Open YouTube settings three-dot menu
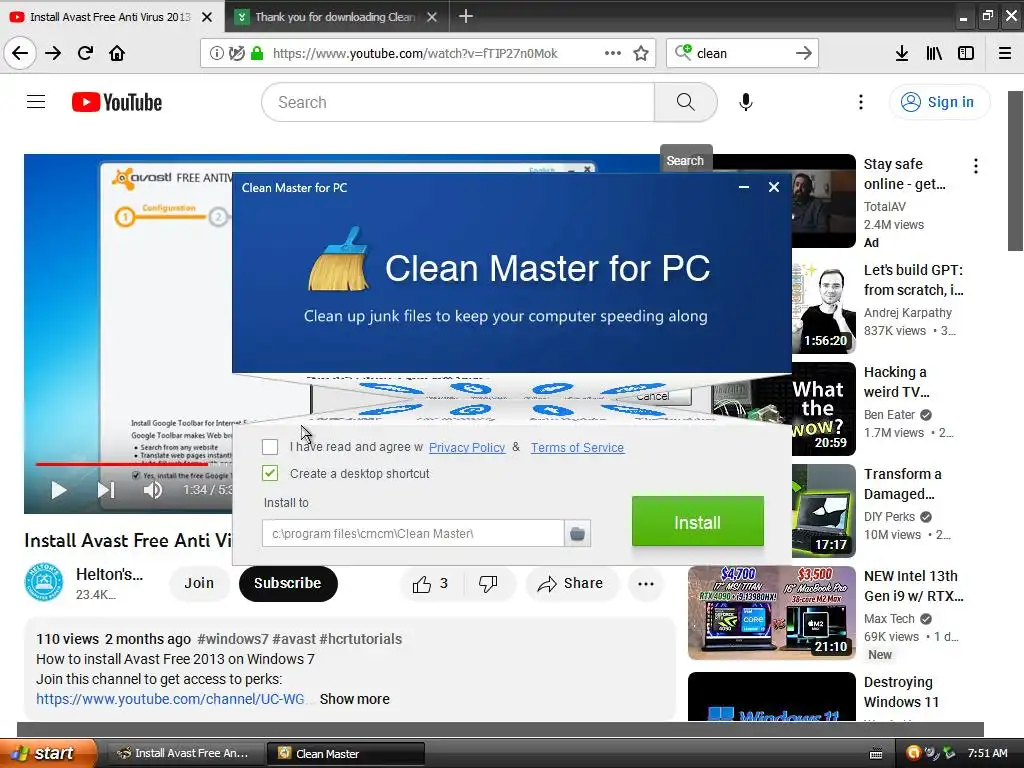 point(861,102)
